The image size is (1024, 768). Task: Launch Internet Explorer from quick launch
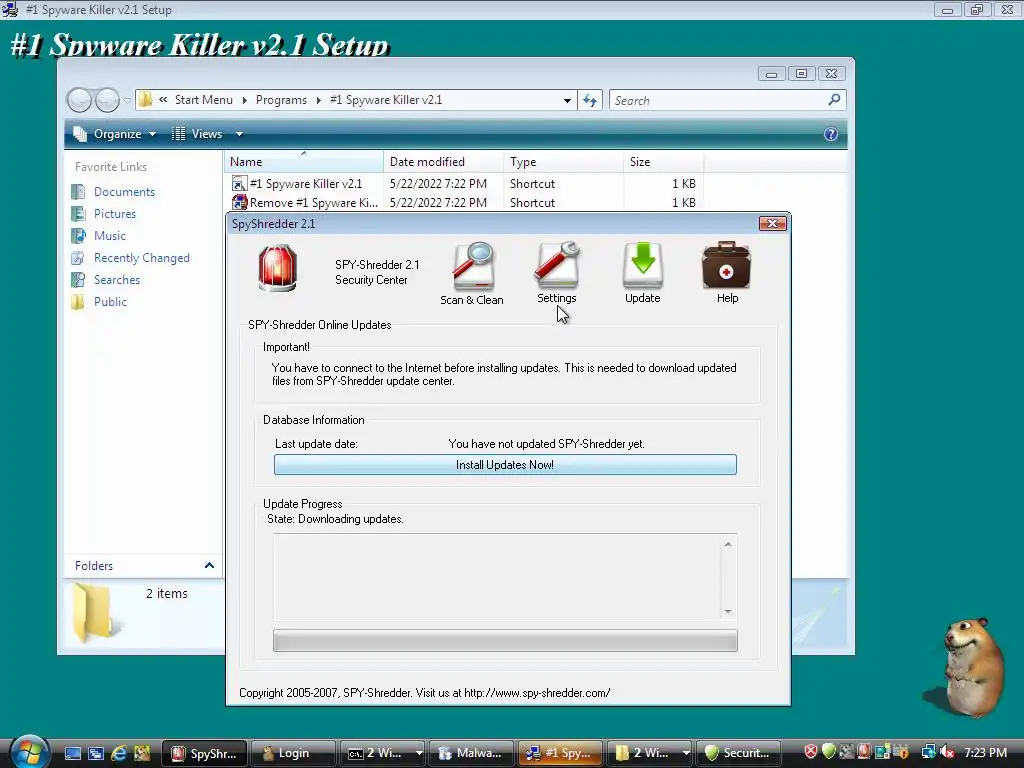tap(119, 753)
